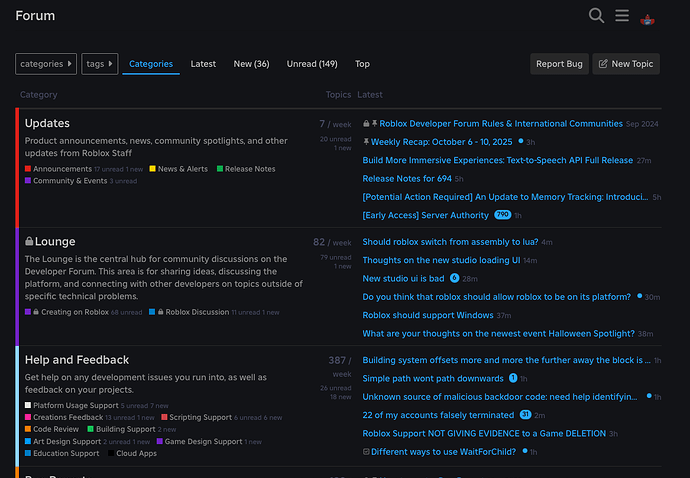Open Do you think roblox should allow roblox topic

pos(496,297)
